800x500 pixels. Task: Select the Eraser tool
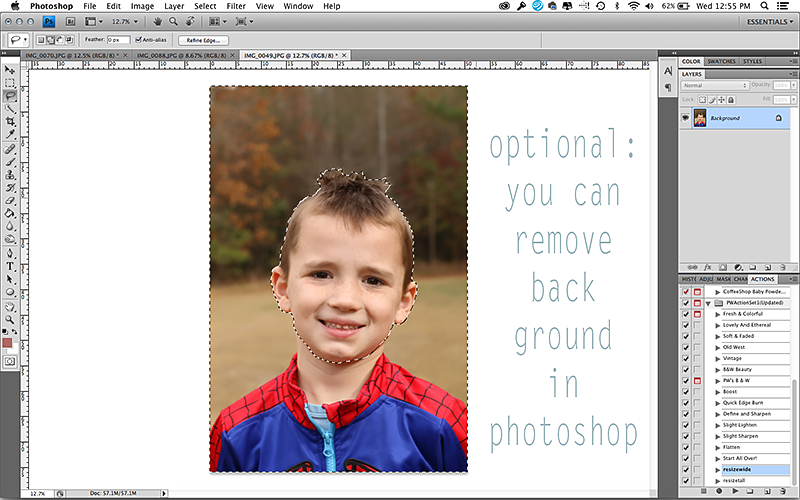pos(10,201)
